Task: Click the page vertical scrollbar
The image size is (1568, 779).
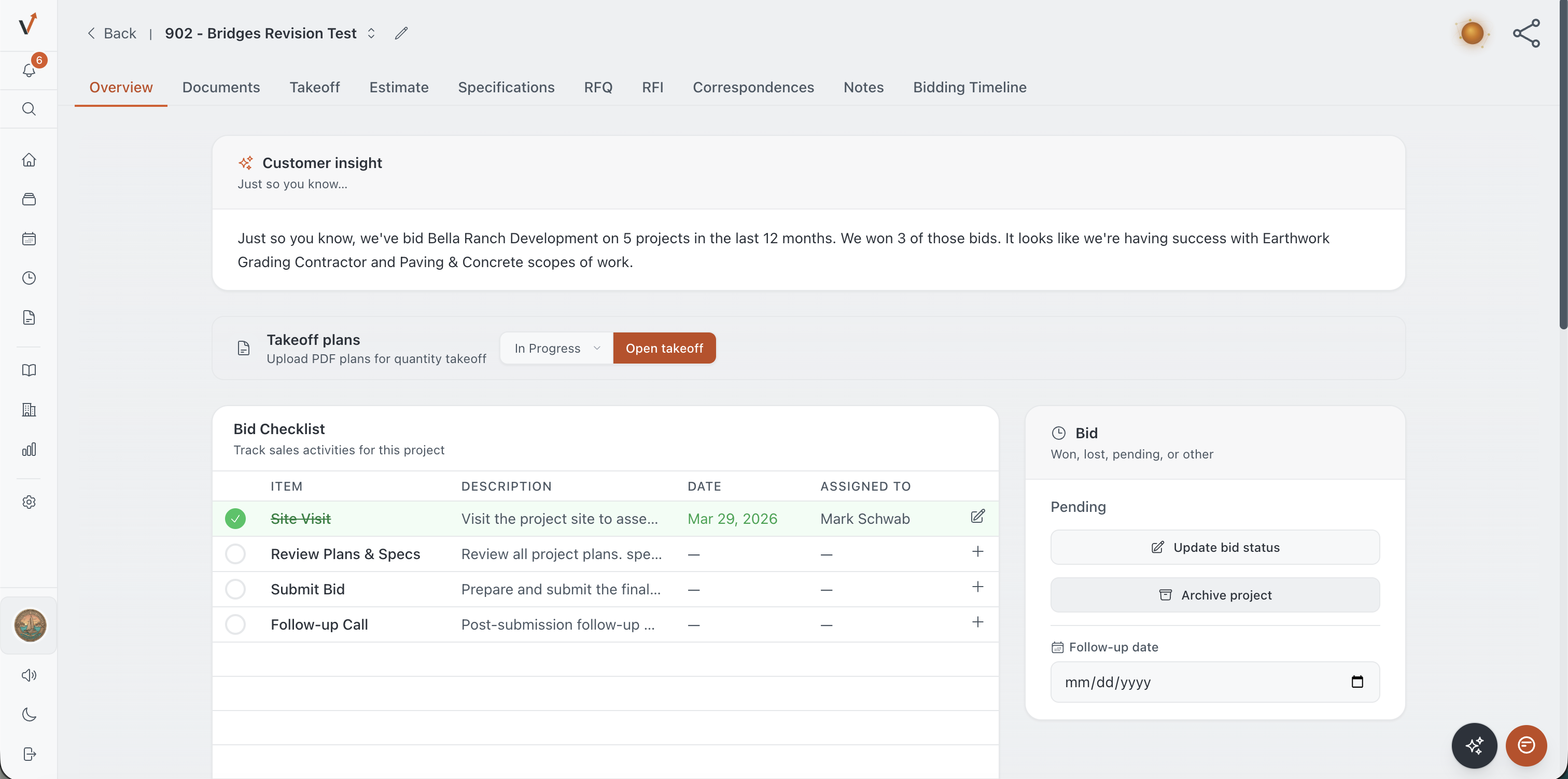Action: 1562,164
